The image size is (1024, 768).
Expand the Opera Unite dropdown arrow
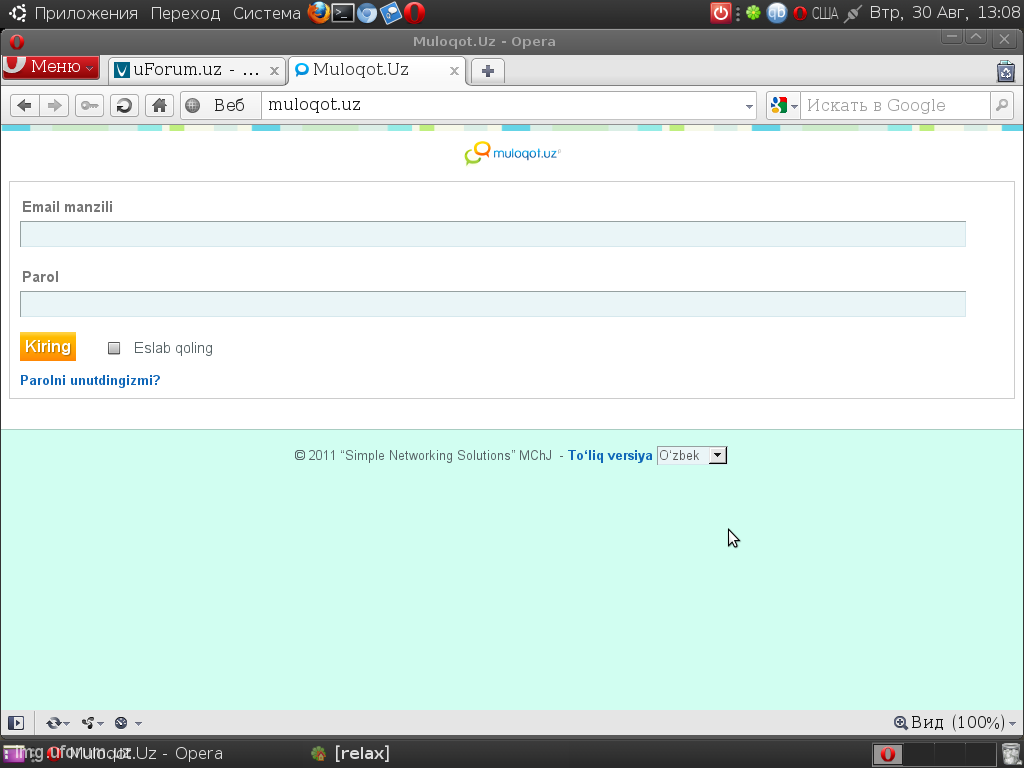click(x=101, y=724)
